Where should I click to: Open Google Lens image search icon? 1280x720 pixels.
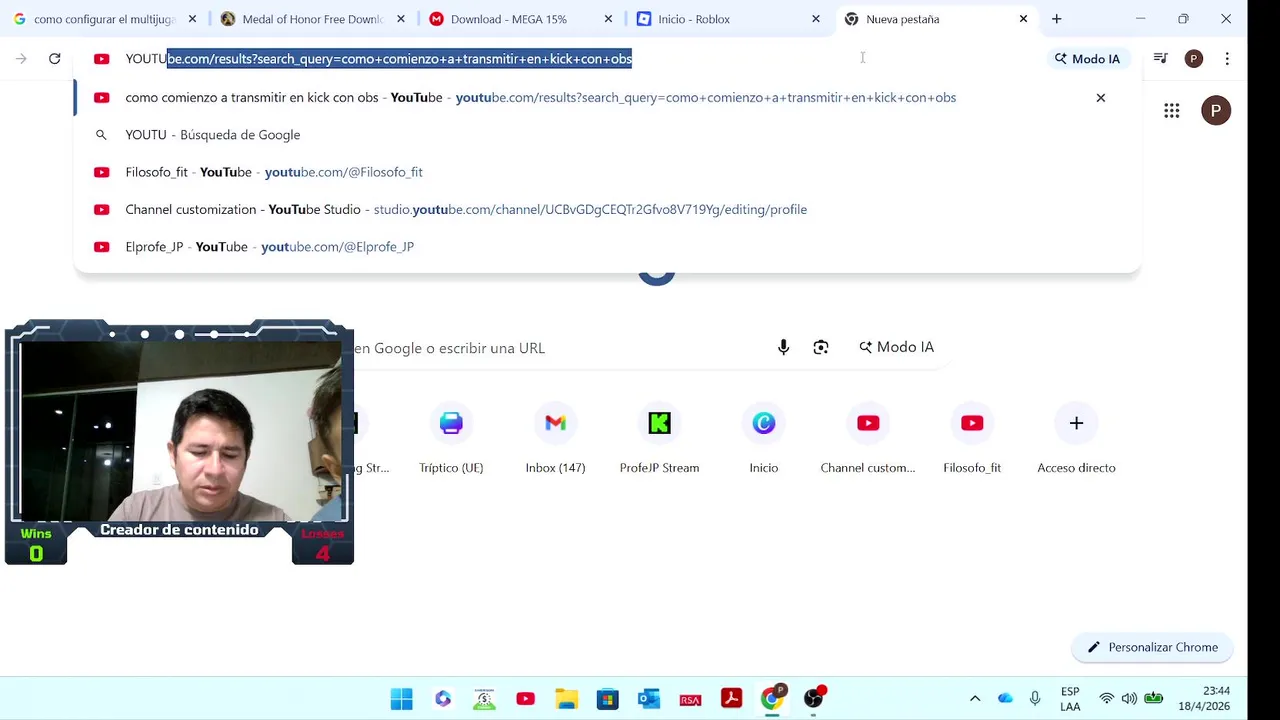pos(821,347)
